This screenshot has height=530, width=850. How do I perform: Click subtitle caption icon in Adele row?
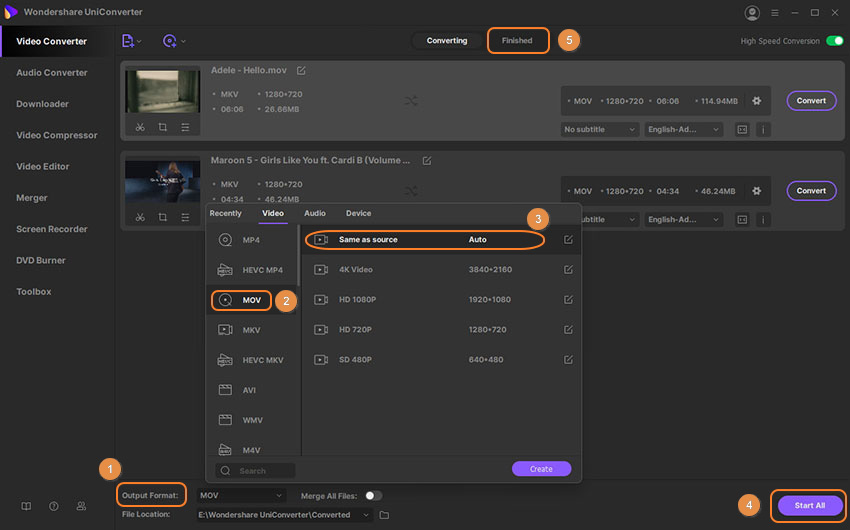742,130
